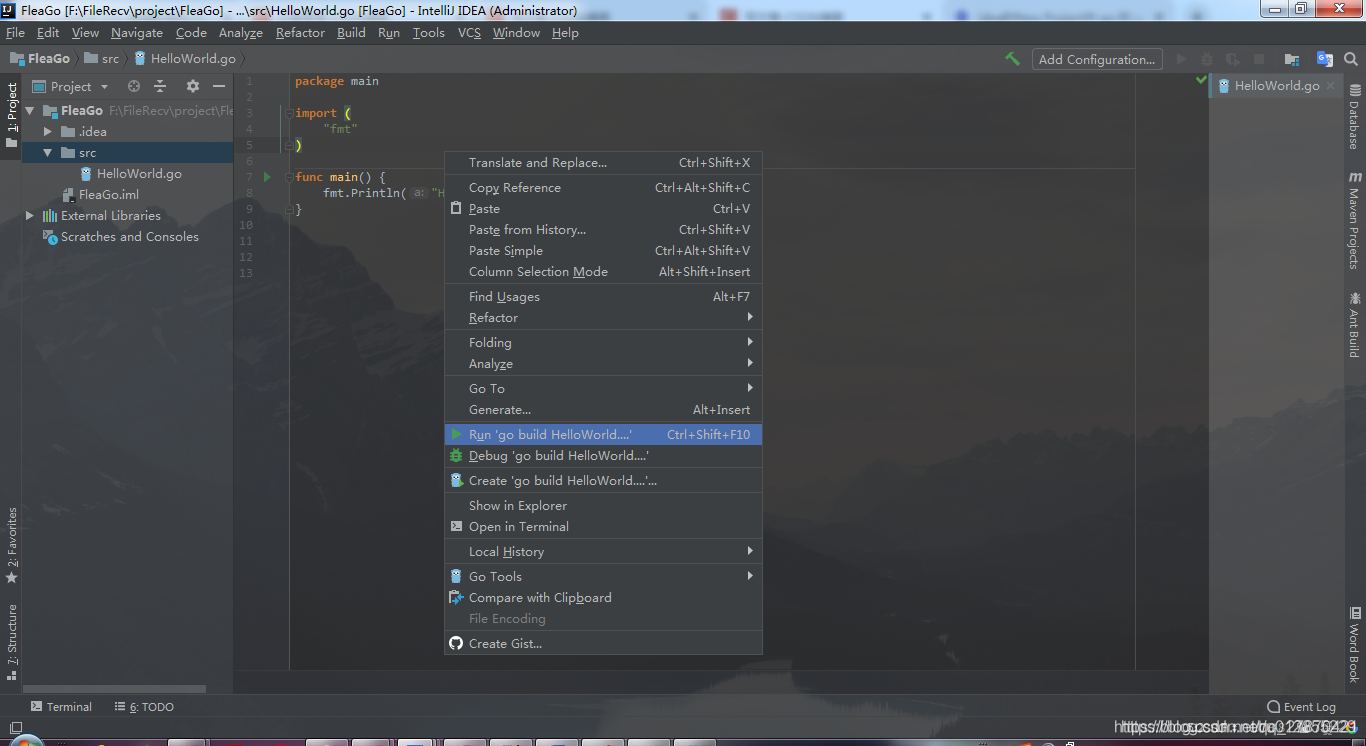Open the Folding submenu
This screenshot has height=746, width=1366.
pyautogui.click(x=603, y=343)
